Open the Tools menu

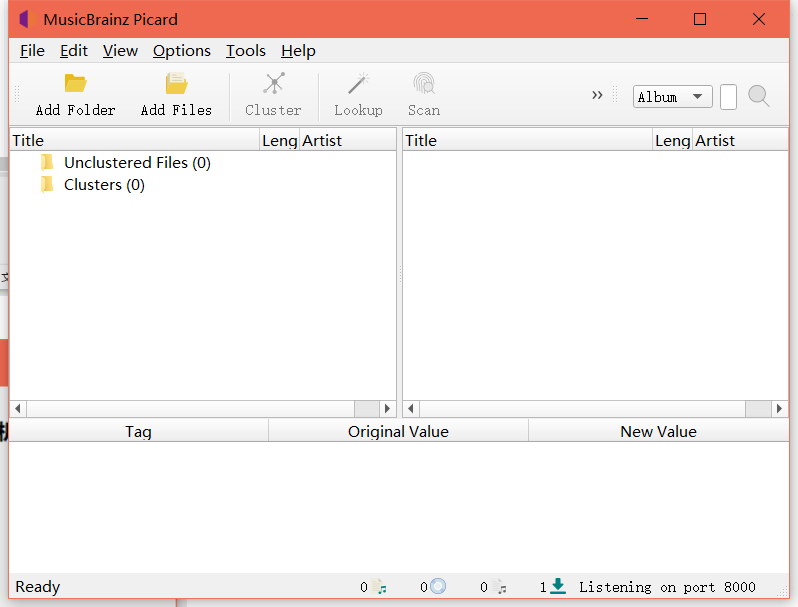[246, 51]
